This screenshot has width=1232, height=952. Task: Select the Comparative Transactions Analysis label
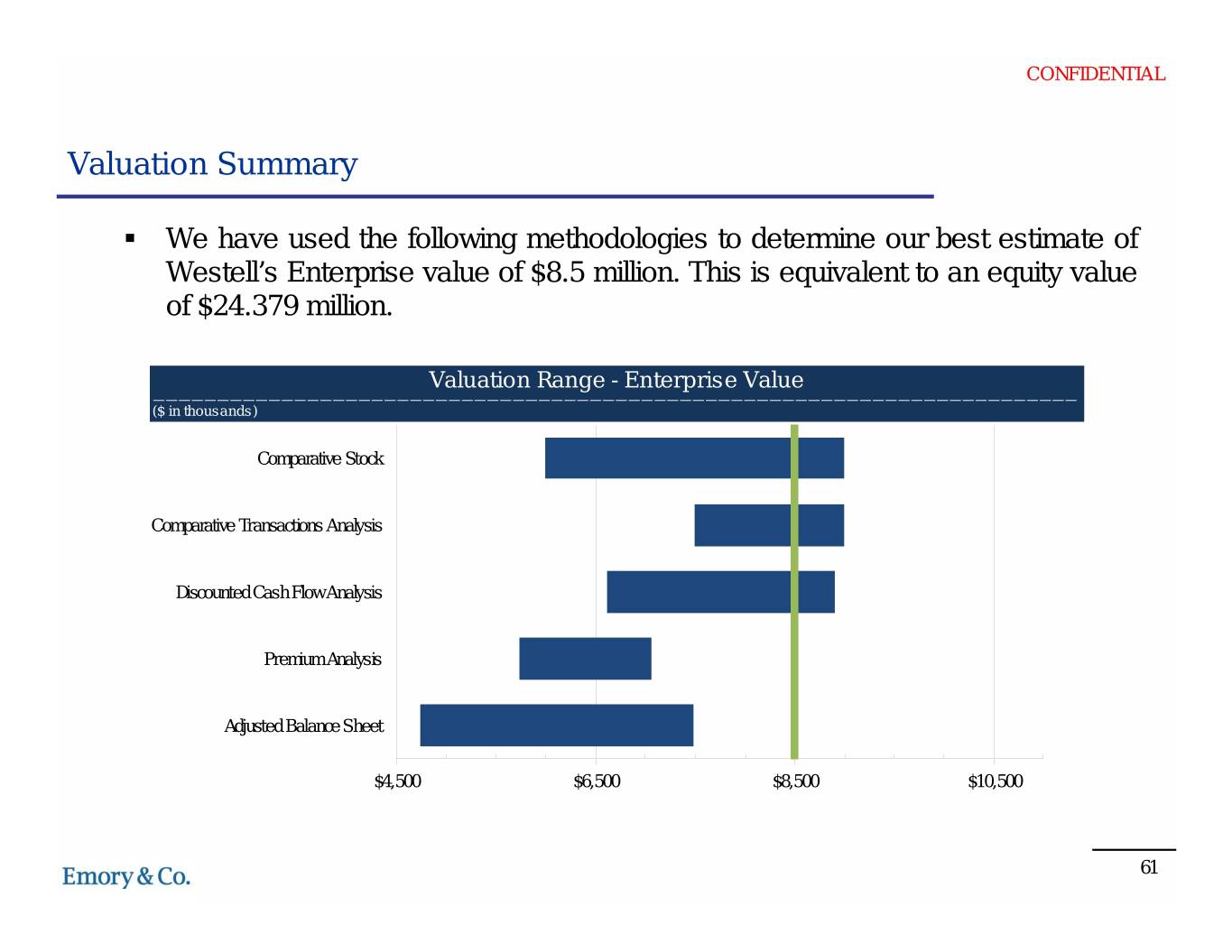tap(266, 525)
